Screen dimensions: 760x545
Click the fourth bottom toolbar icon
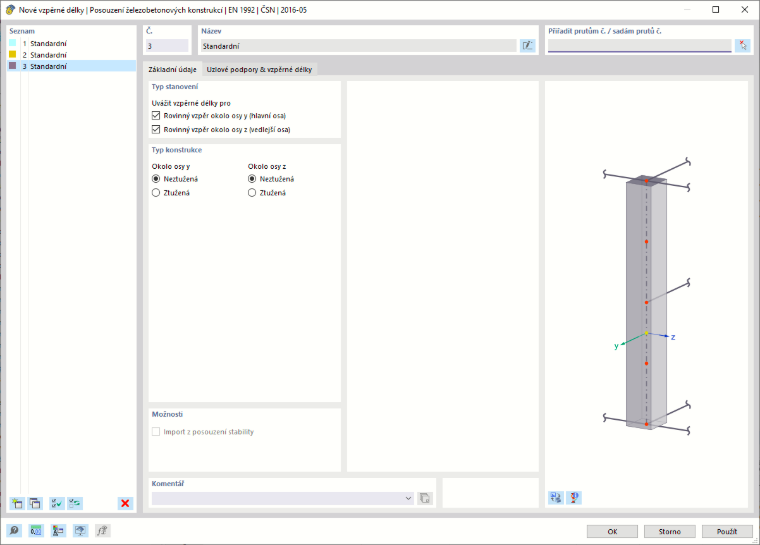(80, 531)
